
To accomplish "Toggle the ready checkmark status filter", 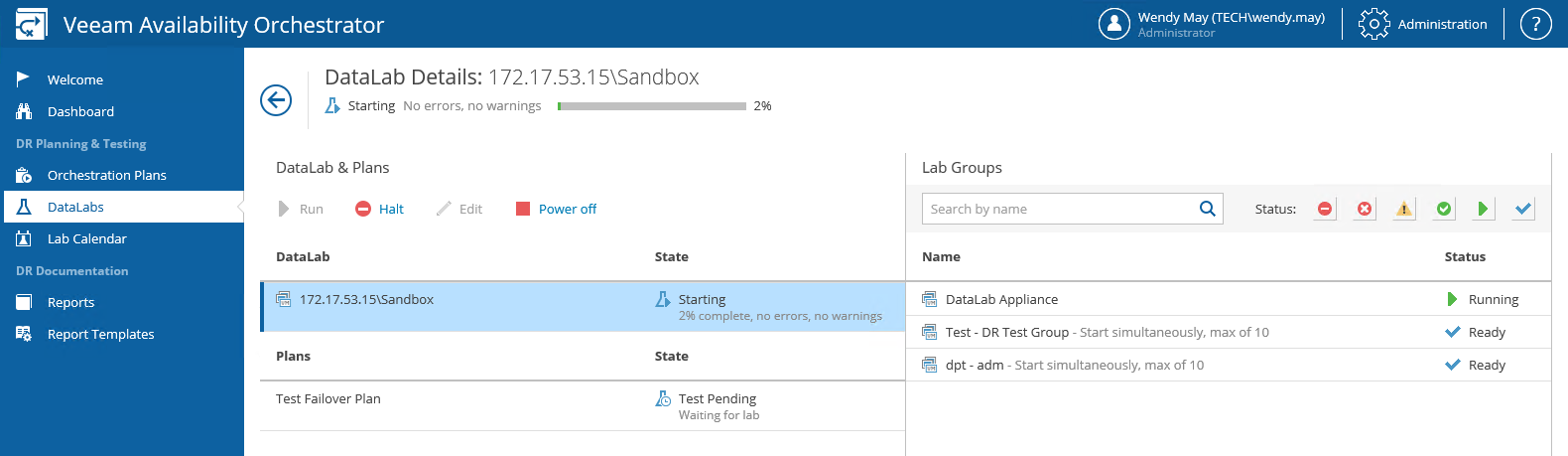I will pos(1523,209).
